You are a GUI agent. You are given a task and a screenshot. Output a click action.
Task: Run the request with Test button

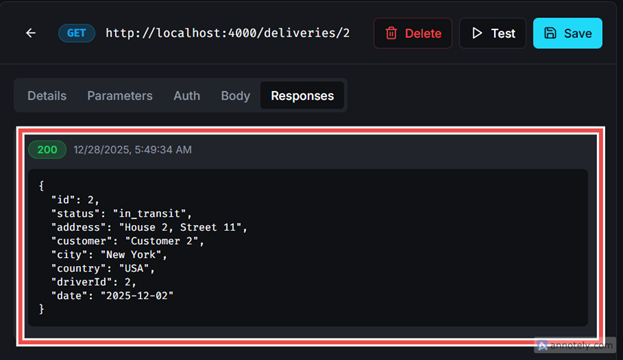(x=493, y=33)
